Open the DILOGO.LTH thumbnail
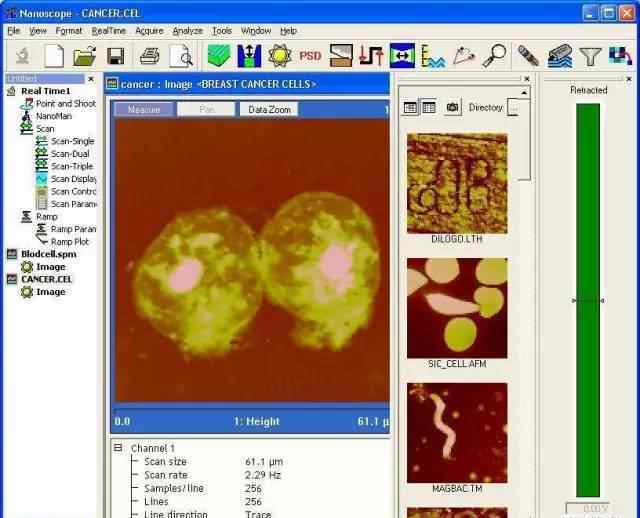Viewport: 640px width, 518px height. [x=457, y=183]
